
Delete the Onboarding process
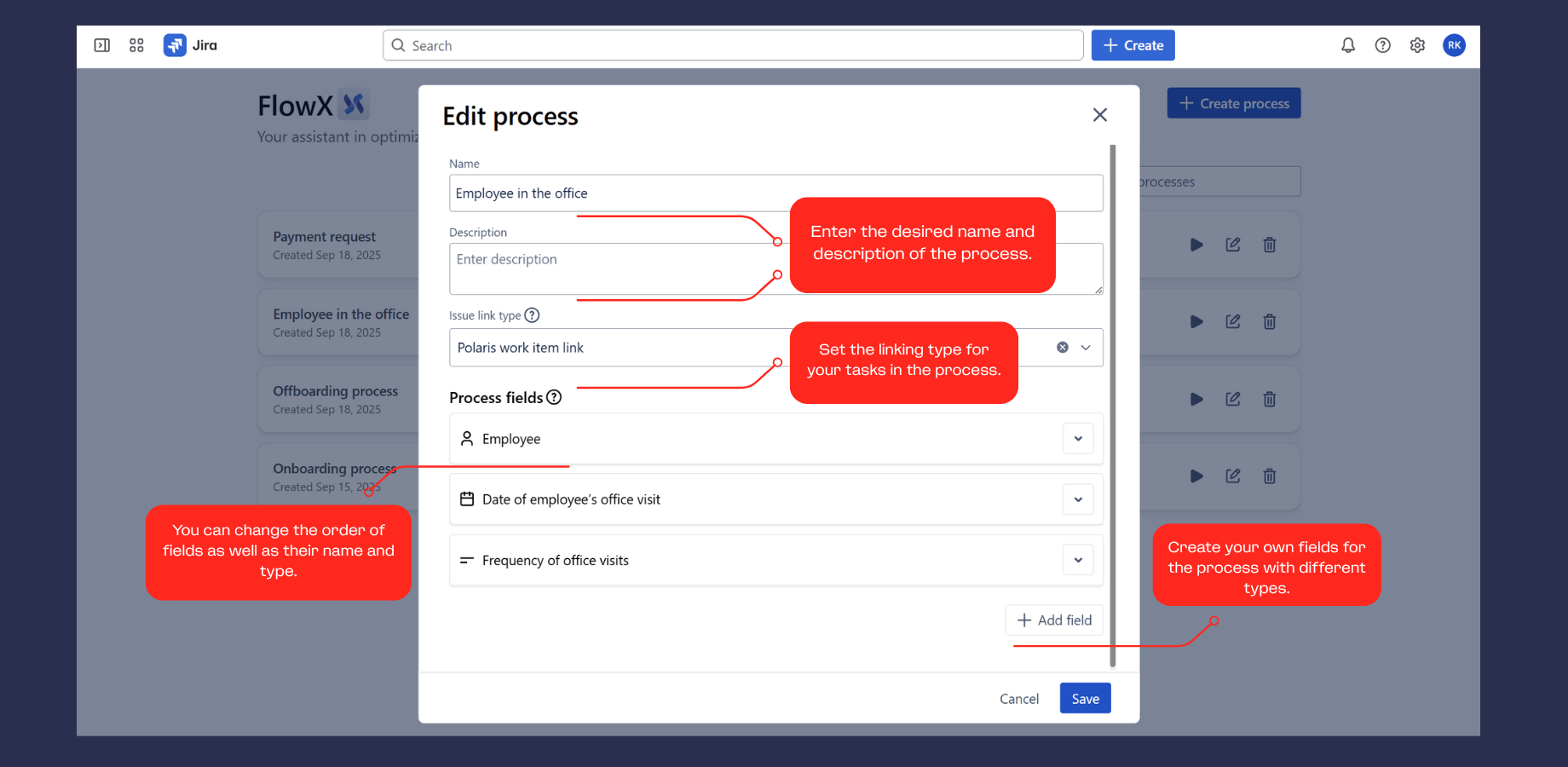pyautogui.click(x=1270, y=476)
